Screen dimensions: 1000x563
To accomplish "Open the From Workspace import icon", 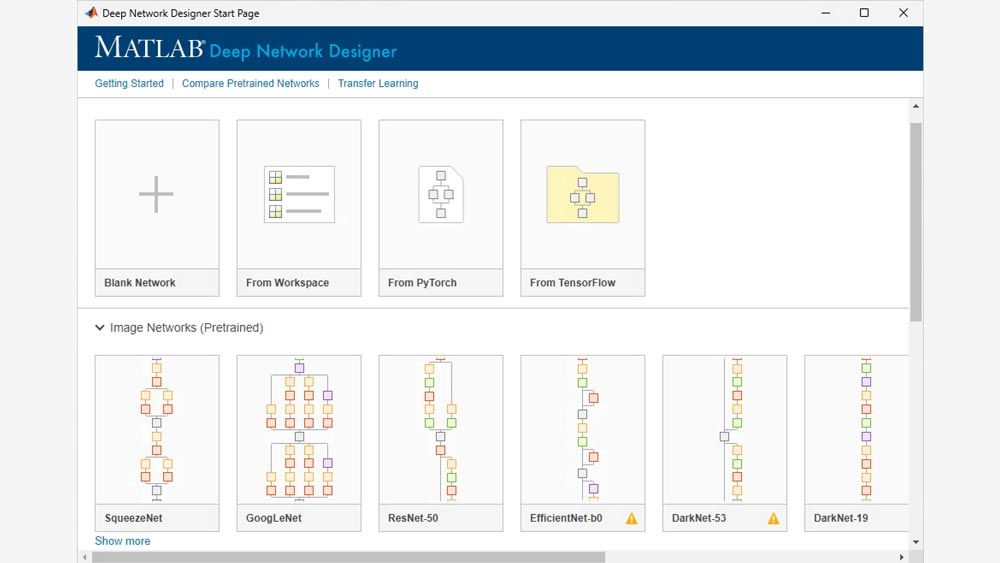I will click(x=298, y=194).
